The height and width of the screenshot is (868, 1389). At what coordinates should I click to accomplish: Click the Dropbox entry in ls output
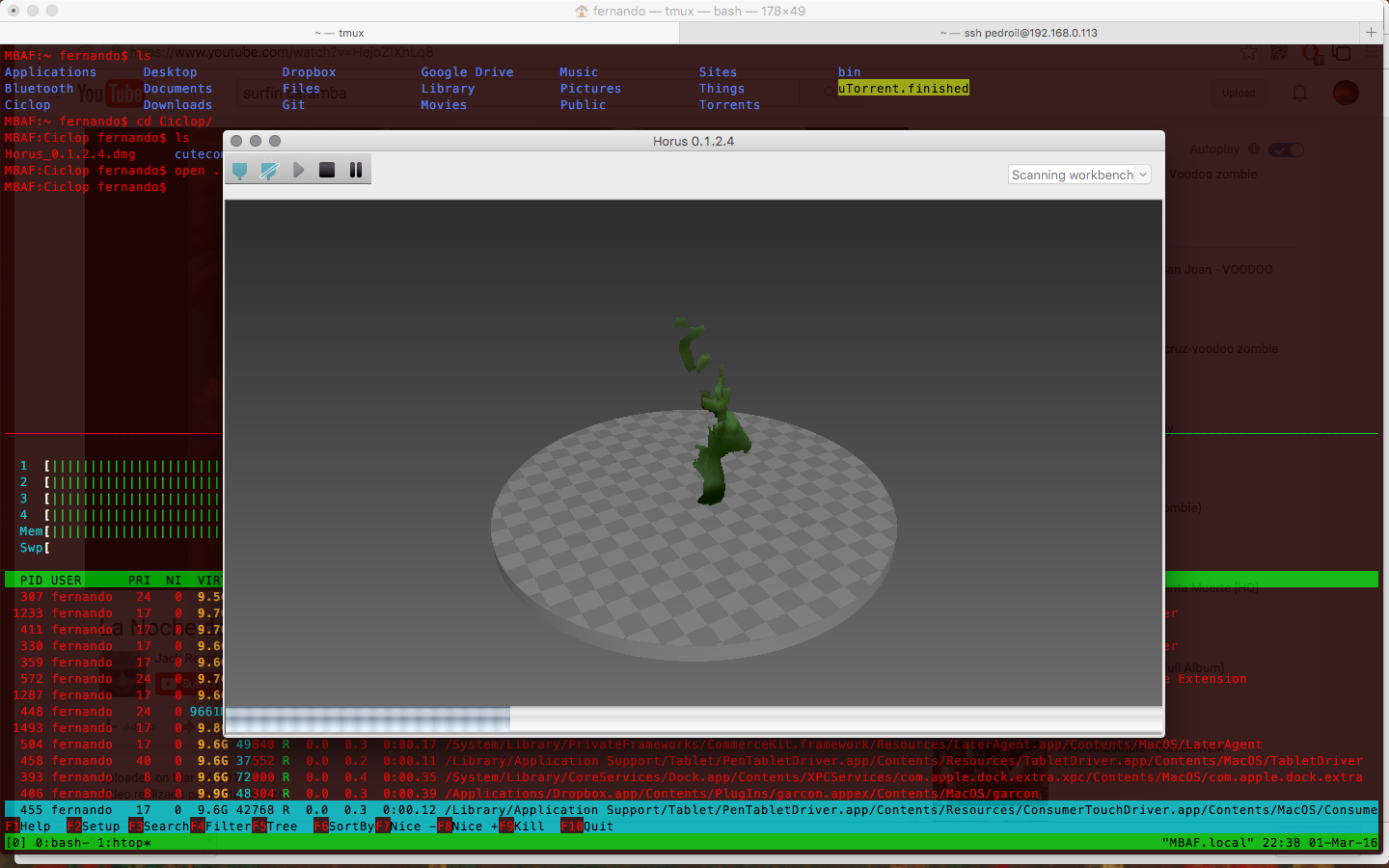(310, 72)
